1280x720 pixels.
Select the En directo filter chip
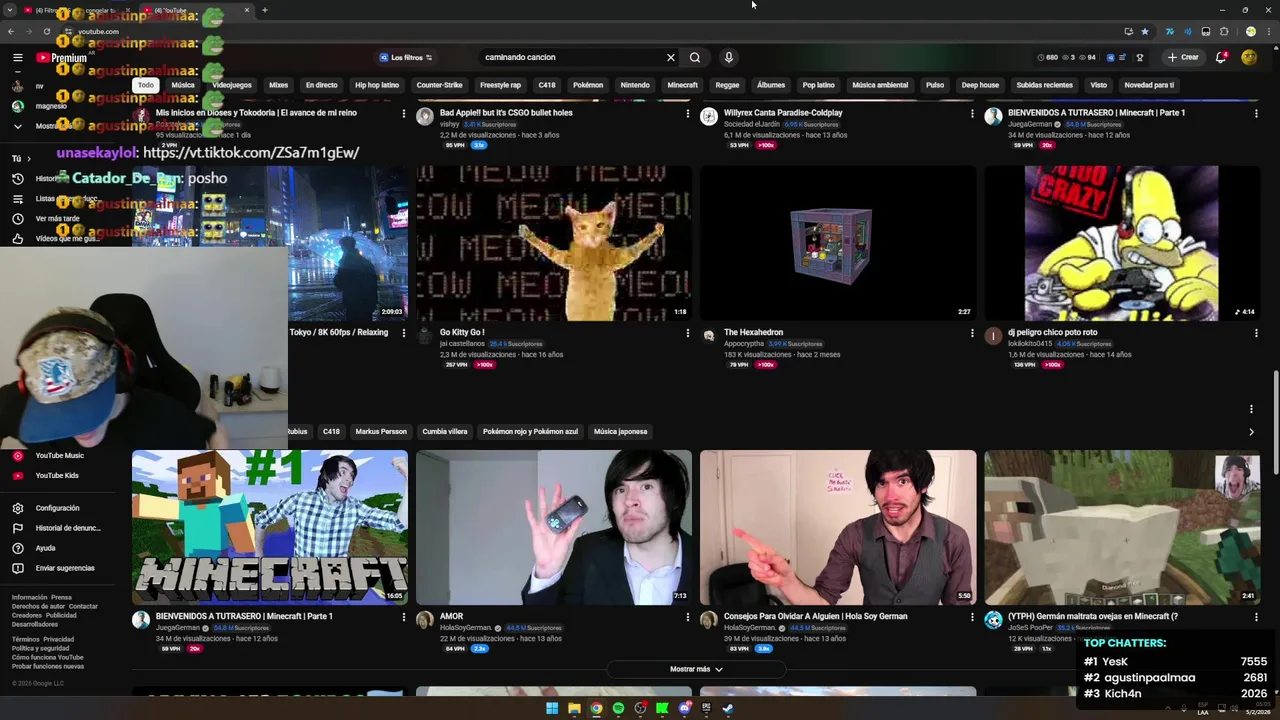[322, 85]
